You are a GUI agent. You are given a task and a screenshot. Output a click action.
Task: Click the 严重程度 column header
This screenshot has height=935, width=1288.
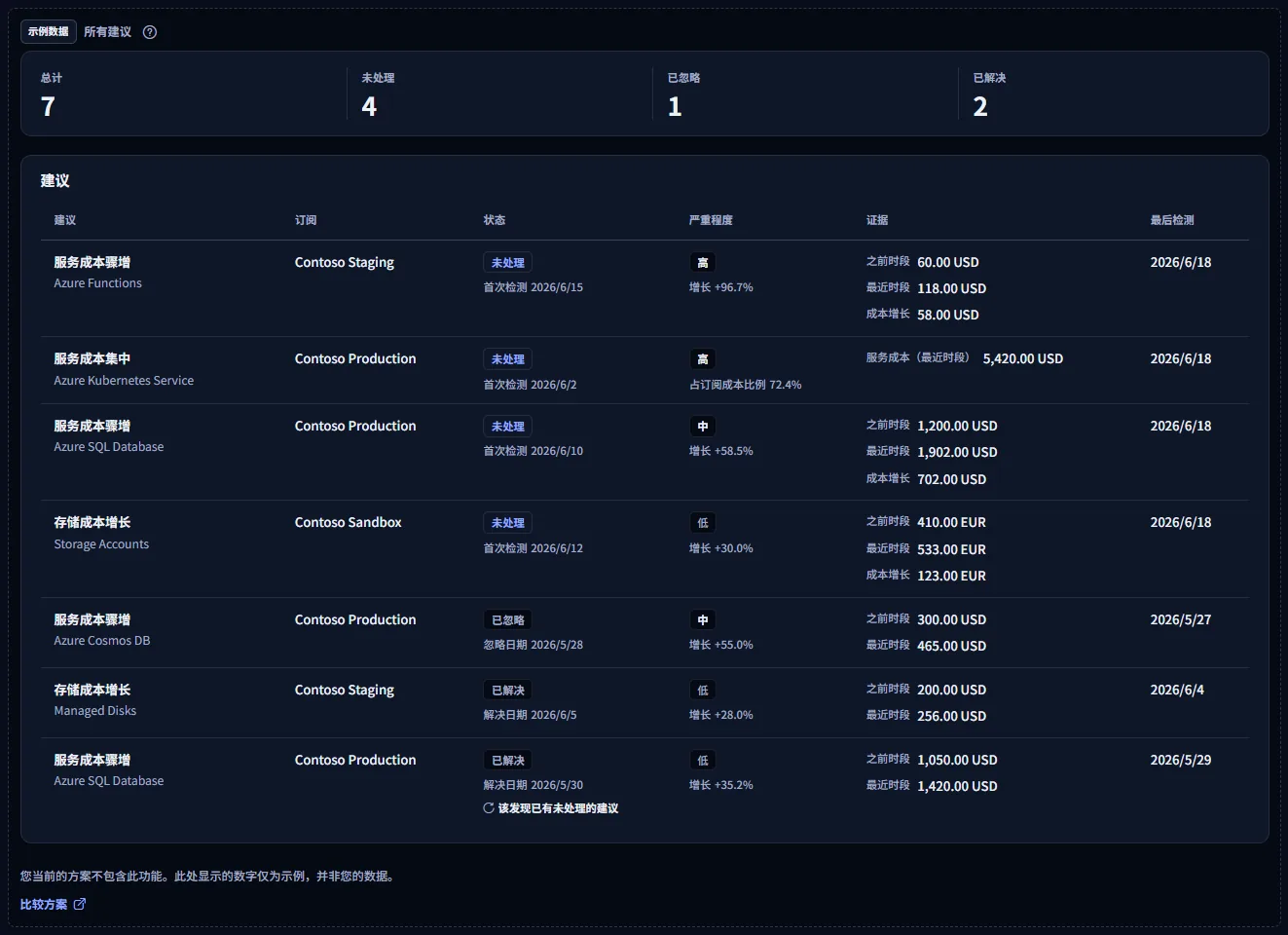click(x=711, y=220)
